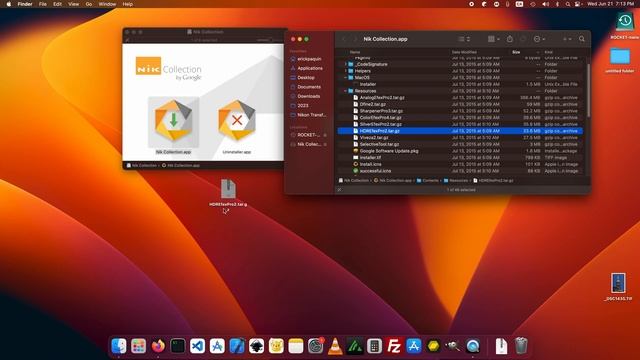Viewport: 640px width, 360px height.
Task: Click the Finder list vertical scrollbar
Action: click(588, 90)
